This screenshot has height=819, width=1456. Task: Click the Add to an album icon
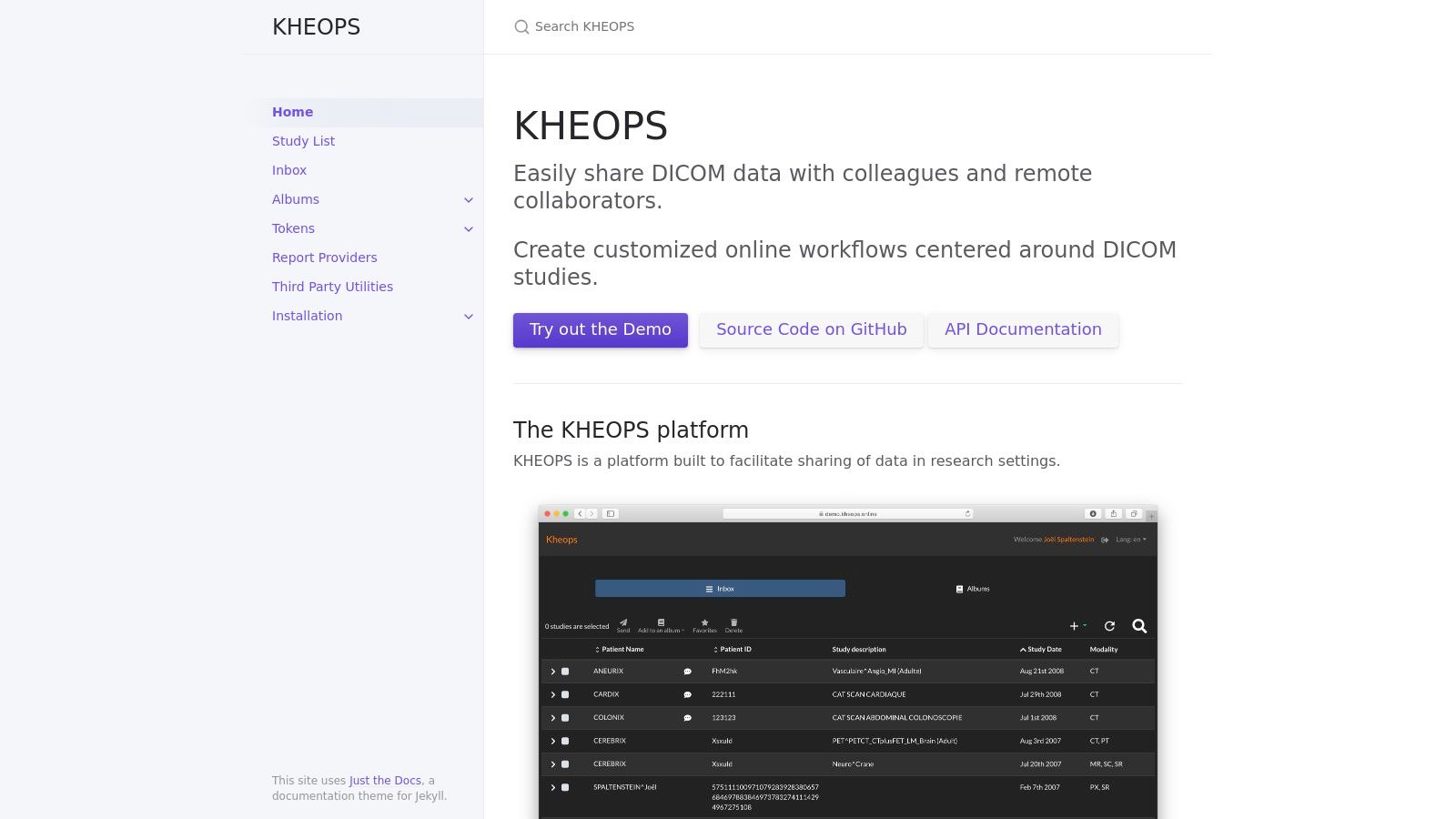point(661,623)
